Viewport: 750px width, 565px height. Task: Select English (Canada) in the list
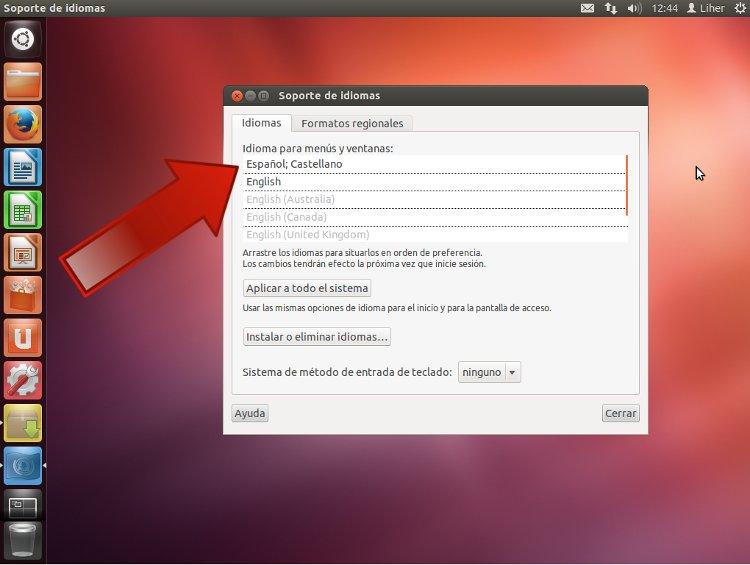click(434, 217)
